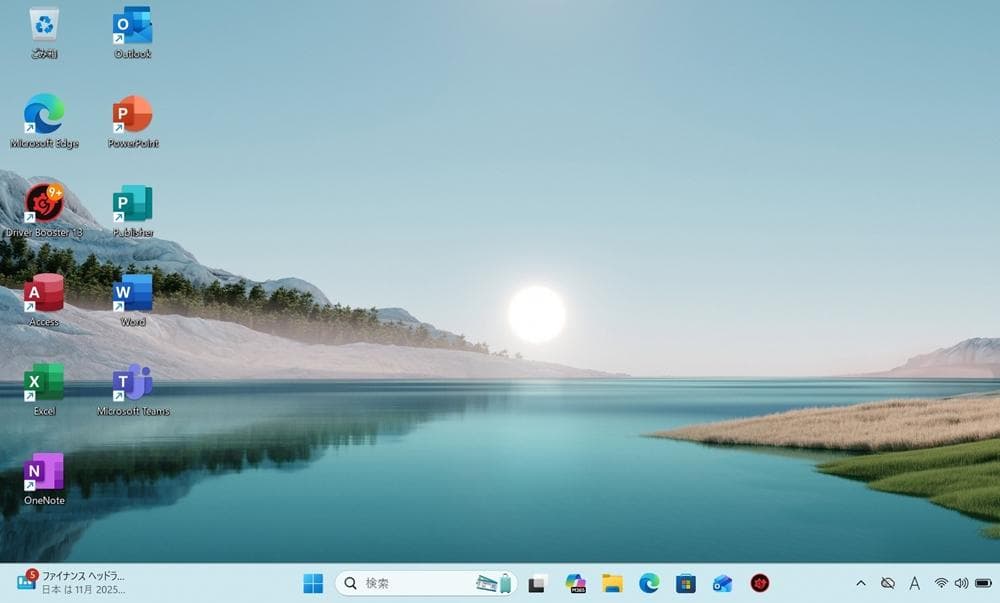Open Outlook using its desktop shortcut
1000x603 pixels.
pyautogui.click(x=131, y=25)
